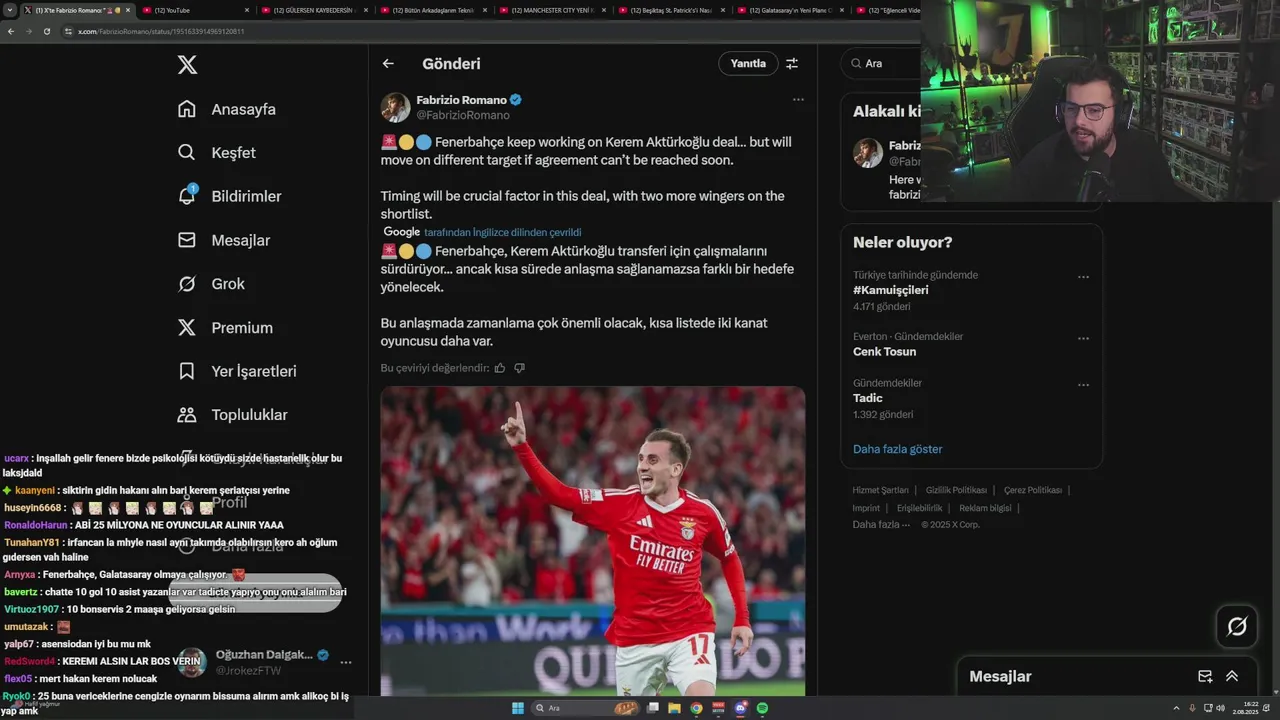Open the Tadic trending topic
The width and height of the screenshot is (1280, 720).
pos(868,398)
